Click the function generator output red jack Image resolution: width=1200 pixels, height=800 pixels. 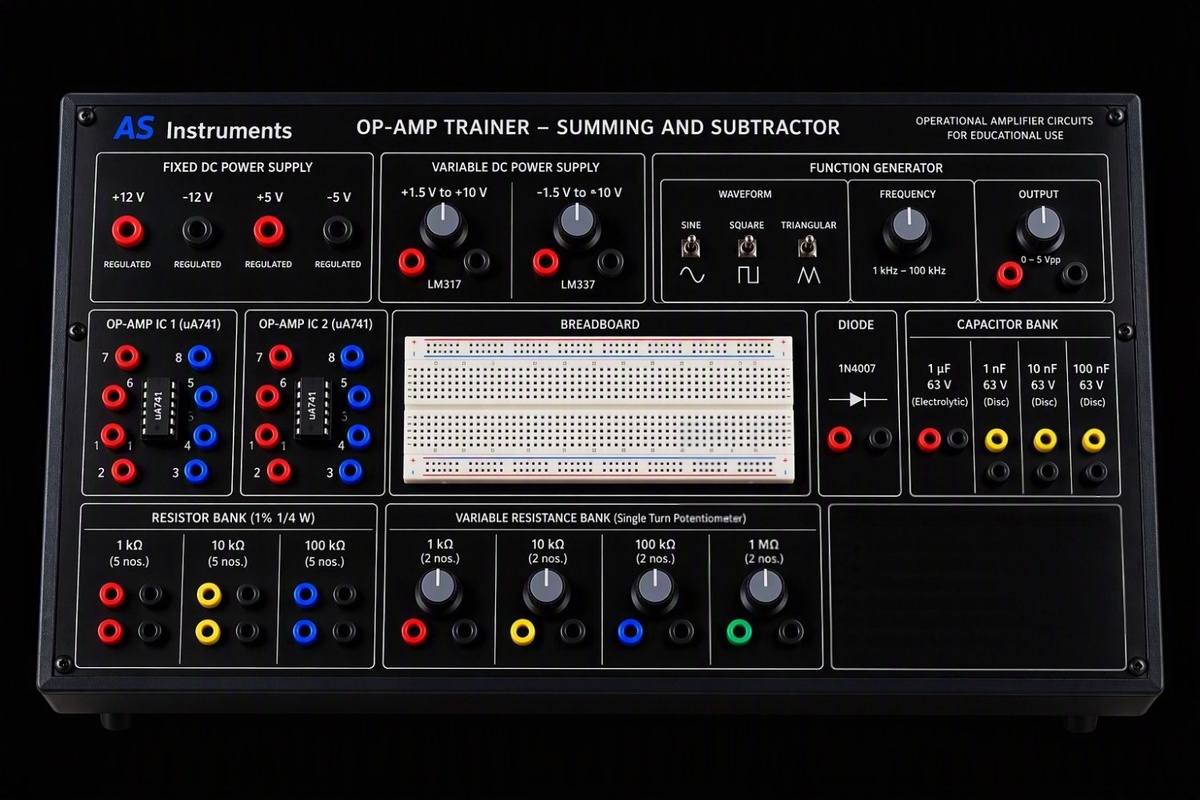(x=1010, y=274)
